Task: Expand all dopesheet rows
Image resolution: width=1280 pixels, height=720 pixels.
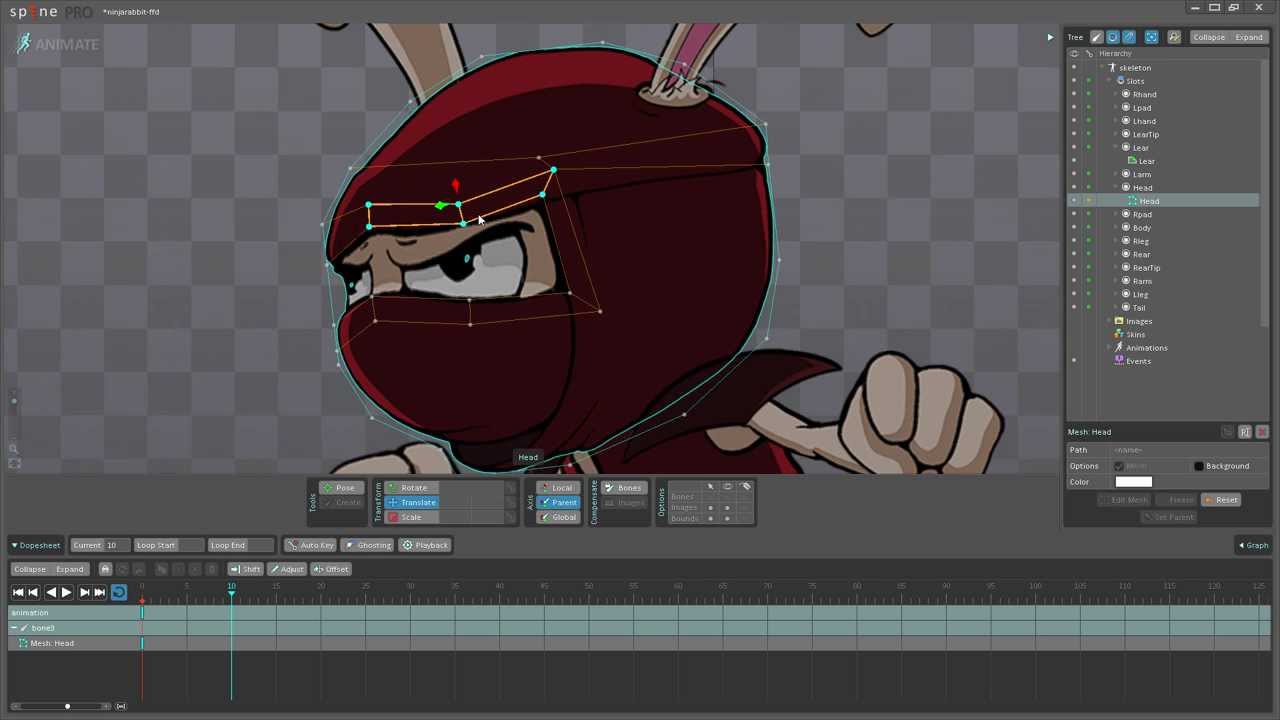Action: click(70, 569)
